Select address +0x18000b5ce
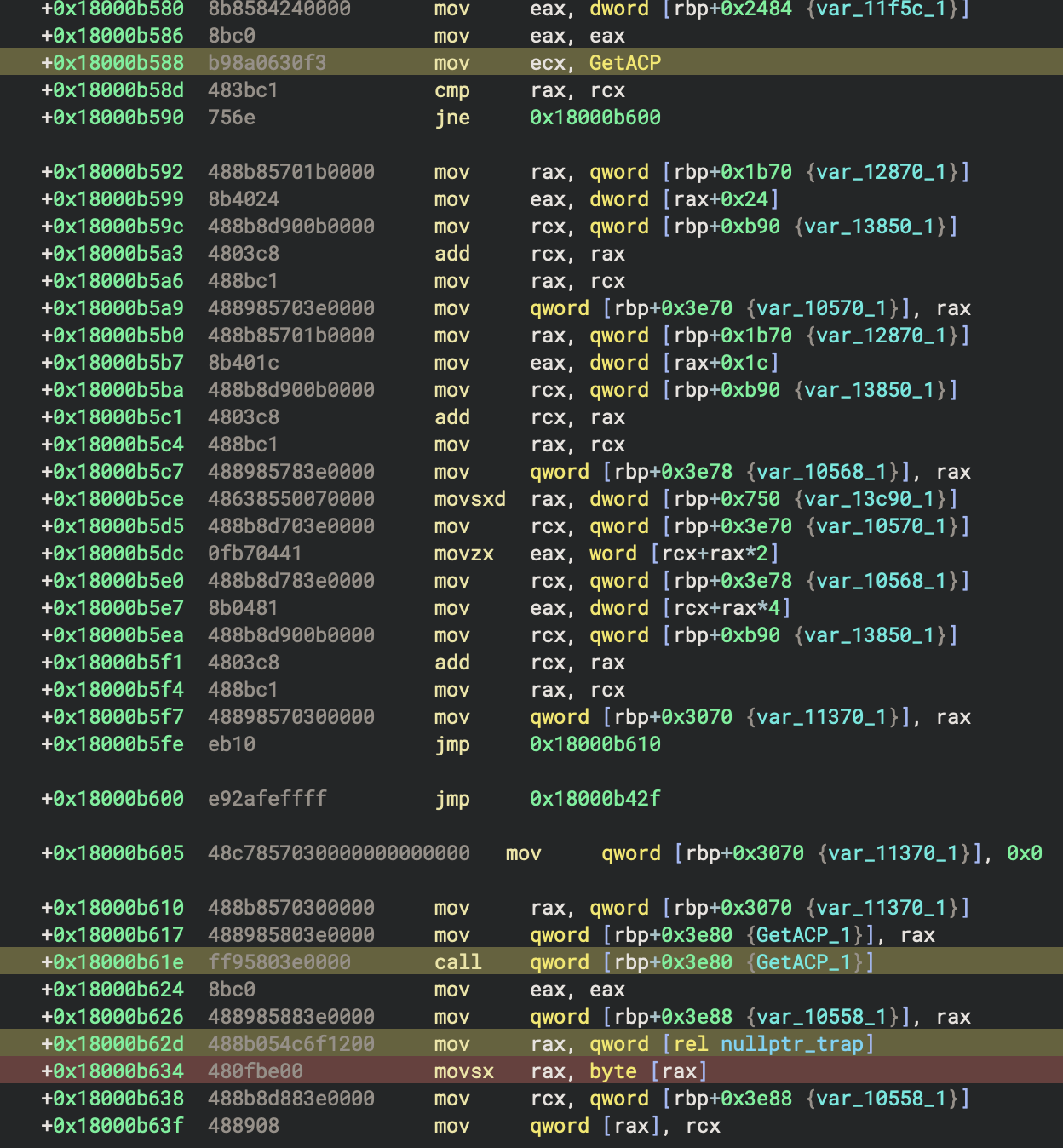Viewport: 1063px width, 1148px height. tap(112, 499)
